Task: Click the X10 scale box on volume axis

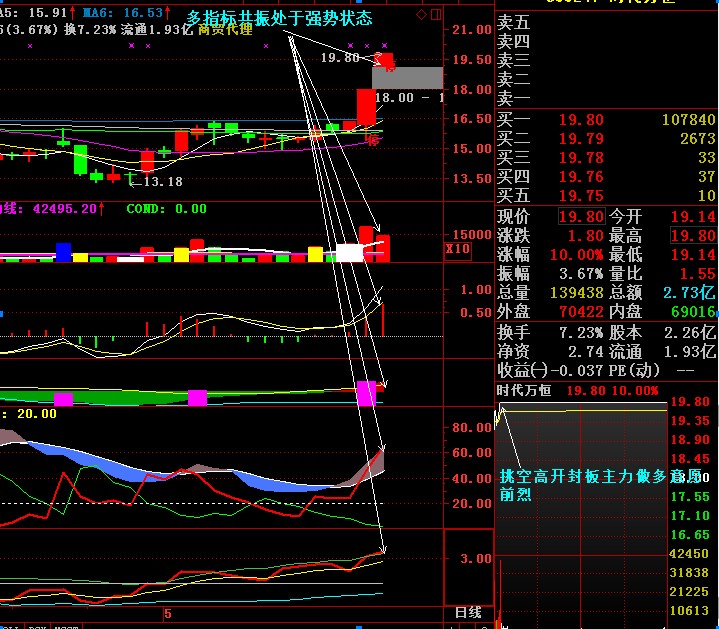Action: pyautogui.click(x=458, y=250)
